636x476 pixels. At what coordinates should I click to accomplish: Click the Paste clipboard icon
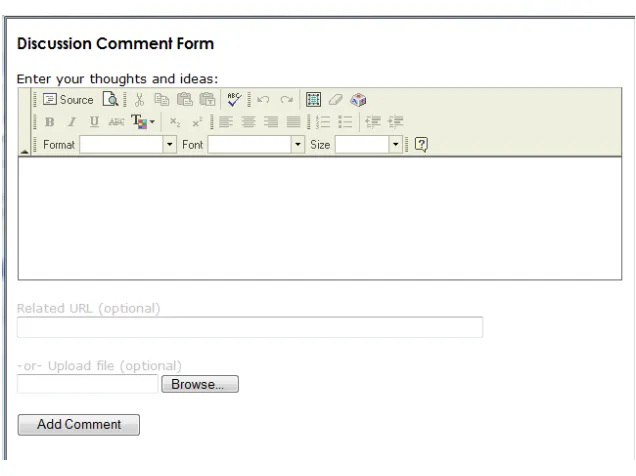(x=185, y=99)
